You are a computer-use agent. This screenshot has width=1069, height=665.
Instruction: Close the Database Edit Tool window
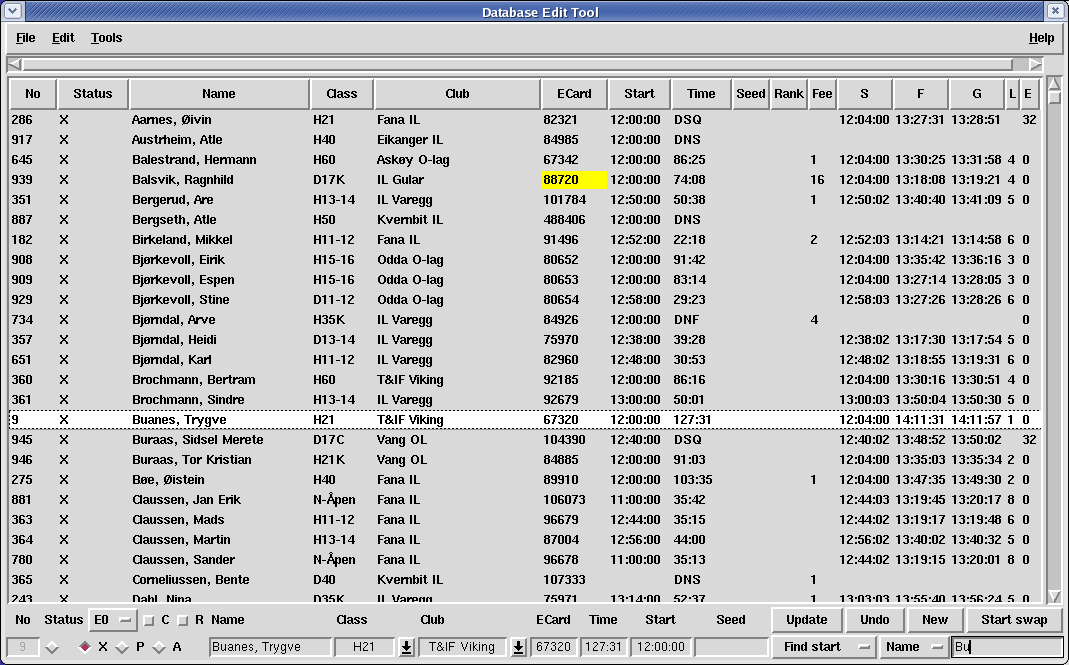coord(1056,12)
